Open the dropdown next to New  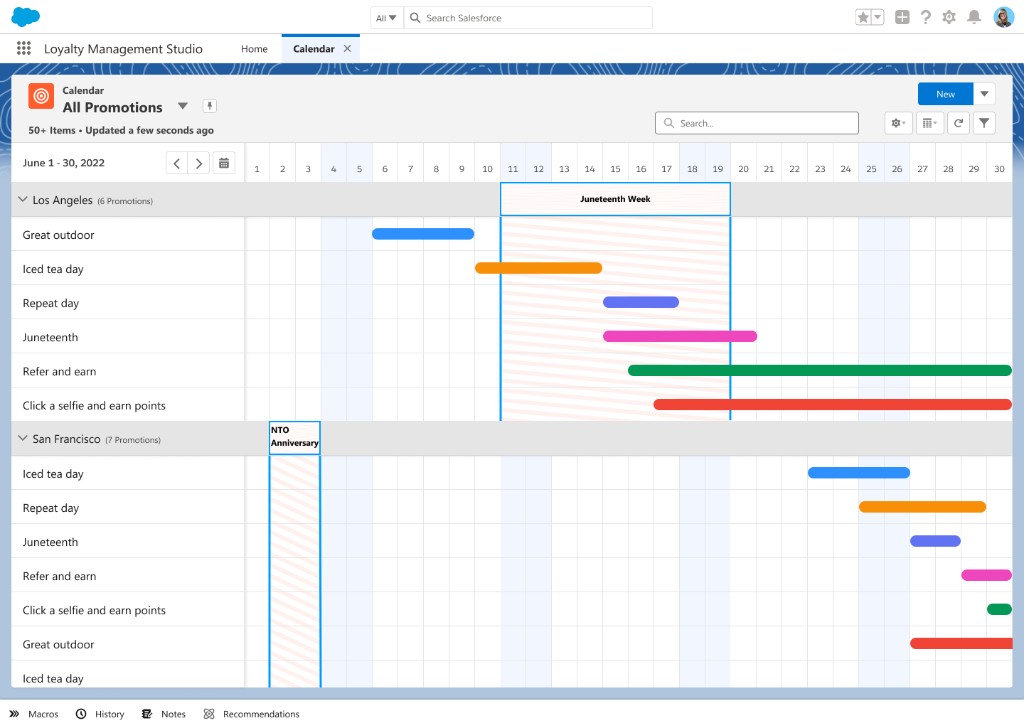click(x=984, y=94)
